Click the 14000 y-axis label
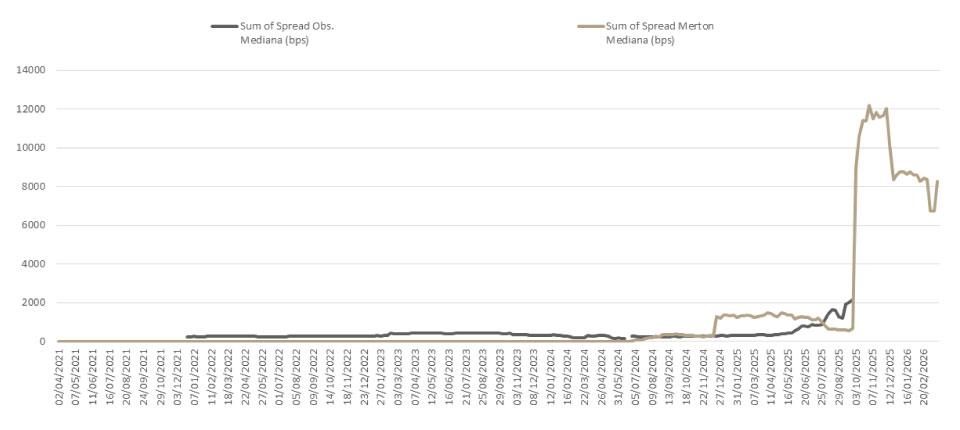This screenshot has width=960, height=430. 31,70
